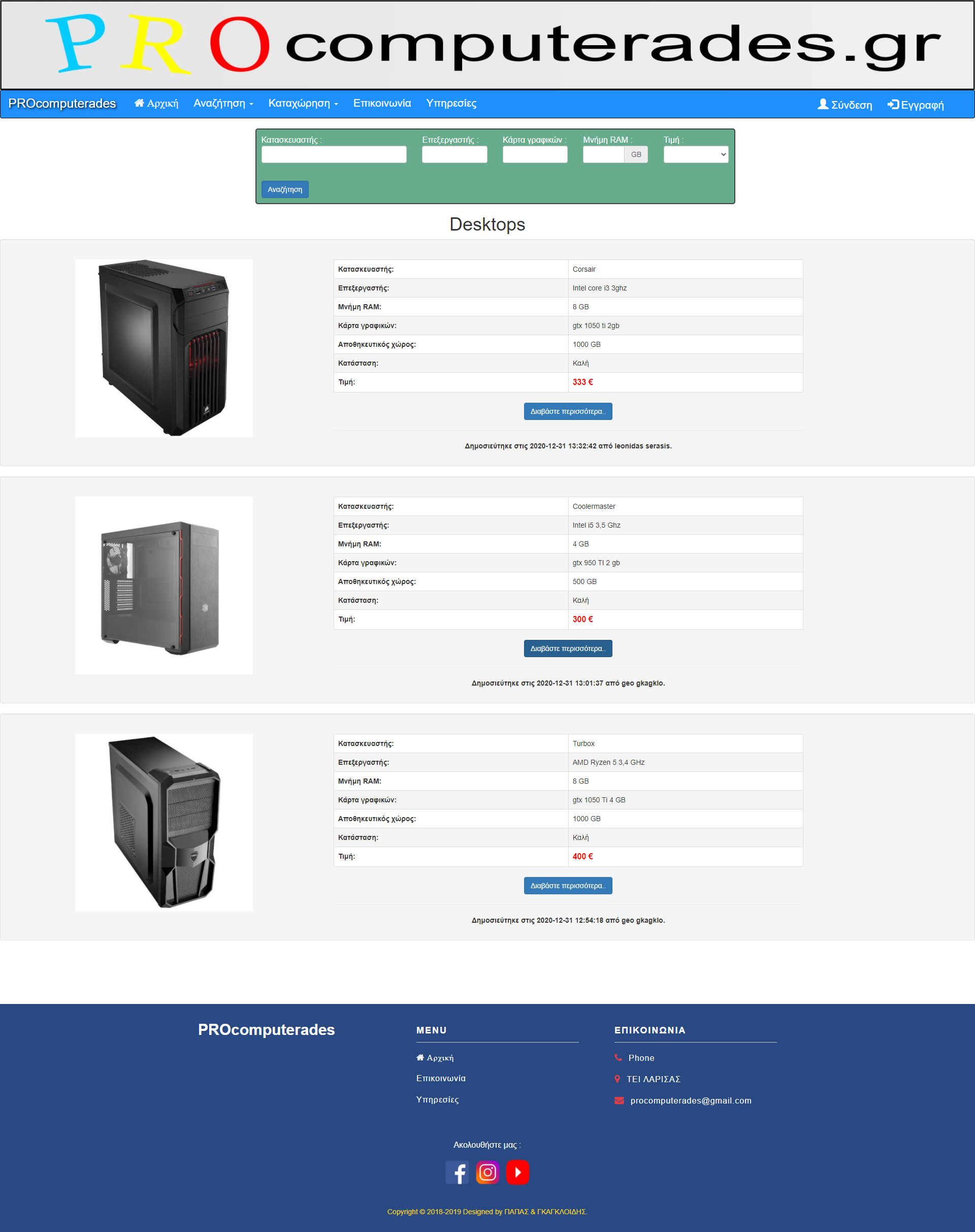Click the email envelope icon in footer
The image size is (975, 1232).
[x=619, y=1100]
